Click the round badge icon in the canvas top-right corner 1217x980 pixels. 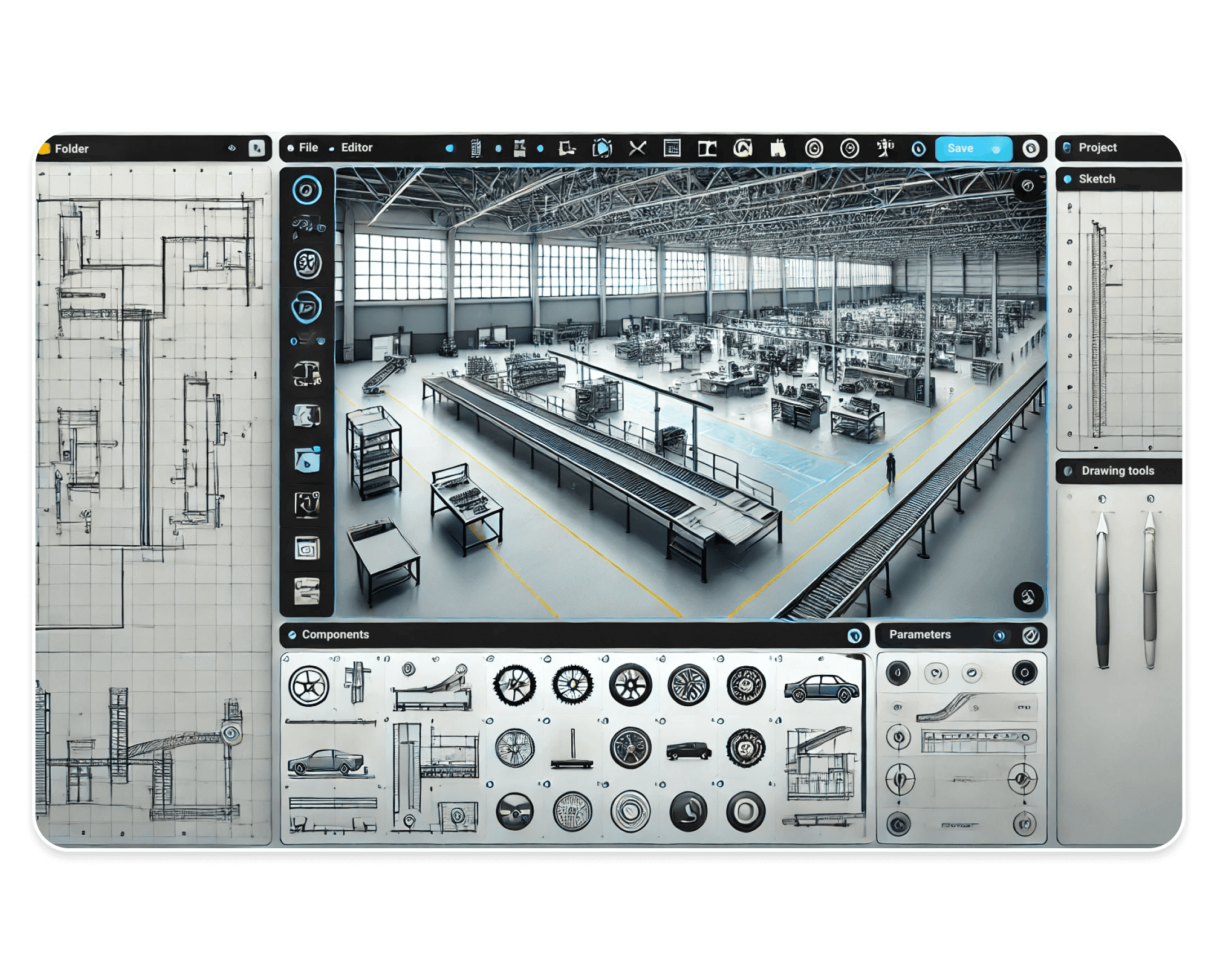click(1028, 186)
